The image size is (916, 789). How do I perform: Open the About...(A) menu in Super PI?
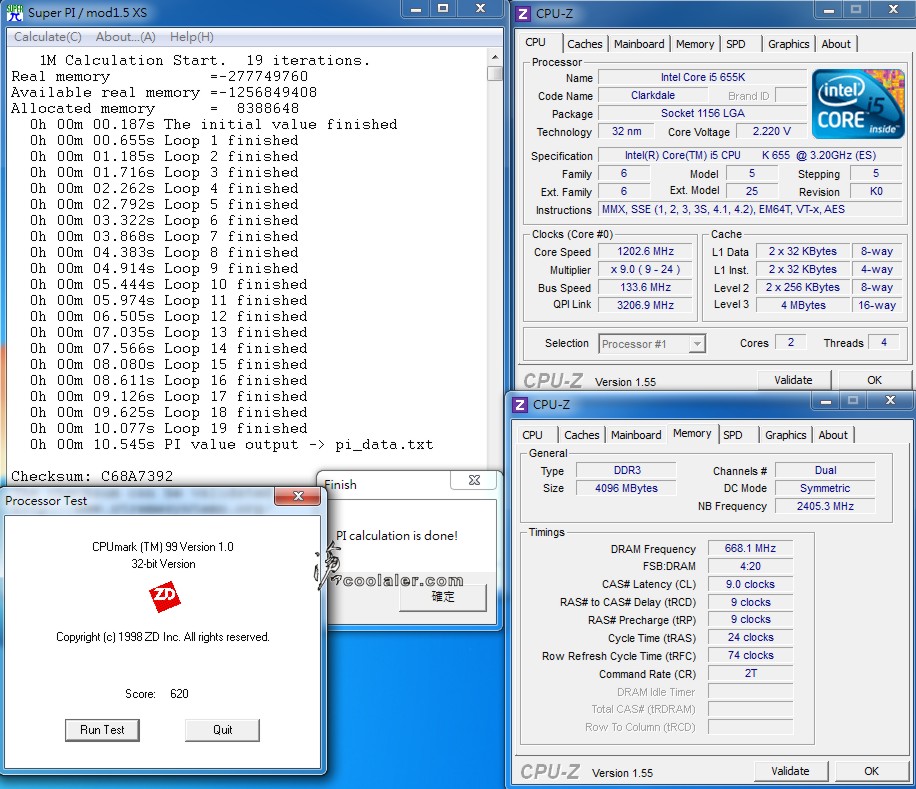126,37
